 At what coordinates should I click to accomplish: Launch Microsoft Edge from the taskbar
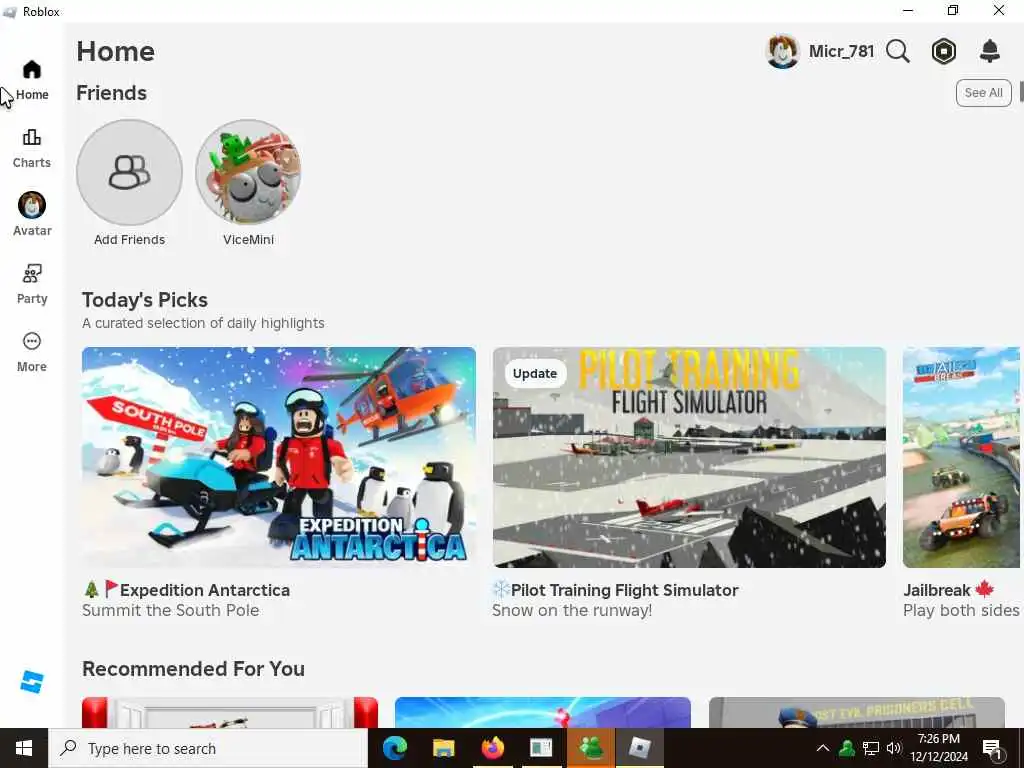(394, 748)
